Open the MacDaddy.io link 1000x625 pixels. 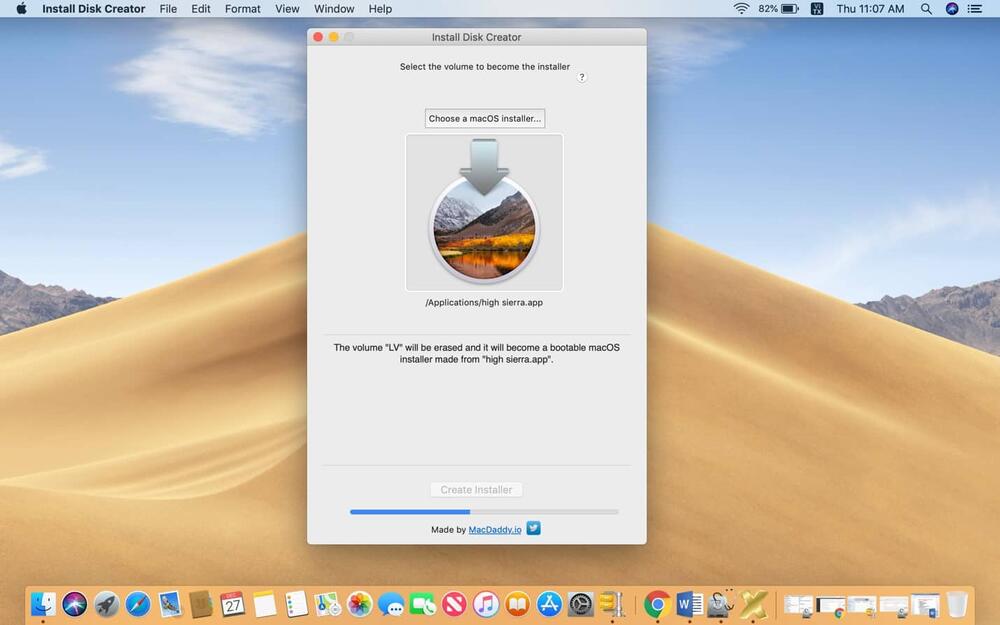pyautogui.click(x=495, y=530)
